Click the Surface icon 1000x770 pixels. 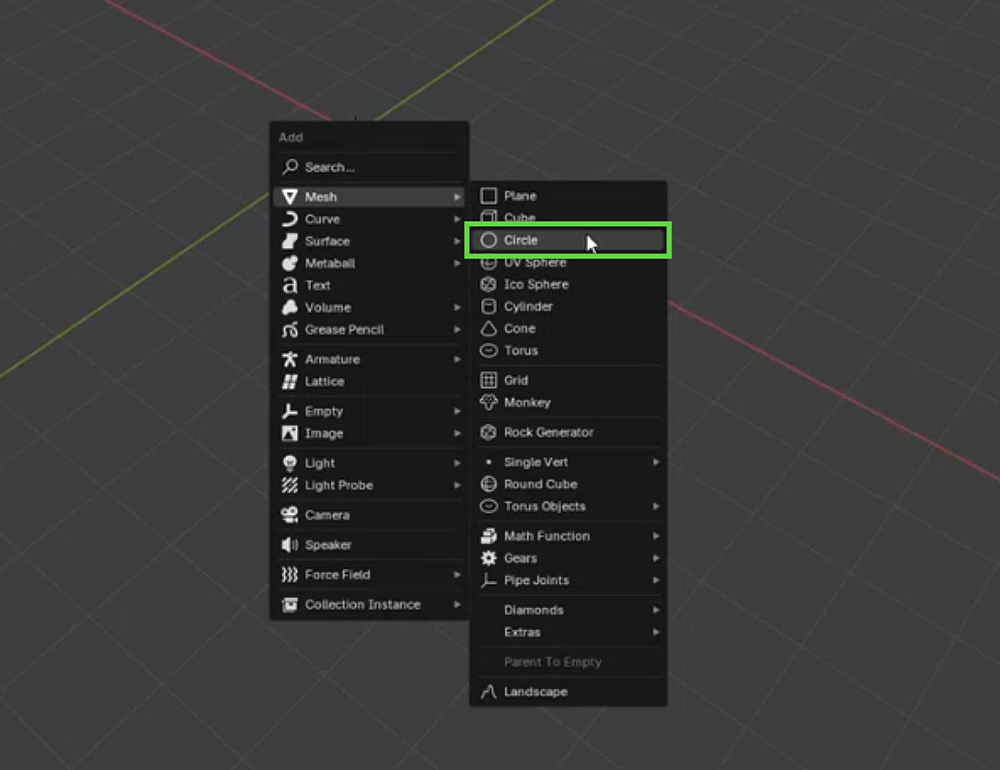click(x=290, y=241)
